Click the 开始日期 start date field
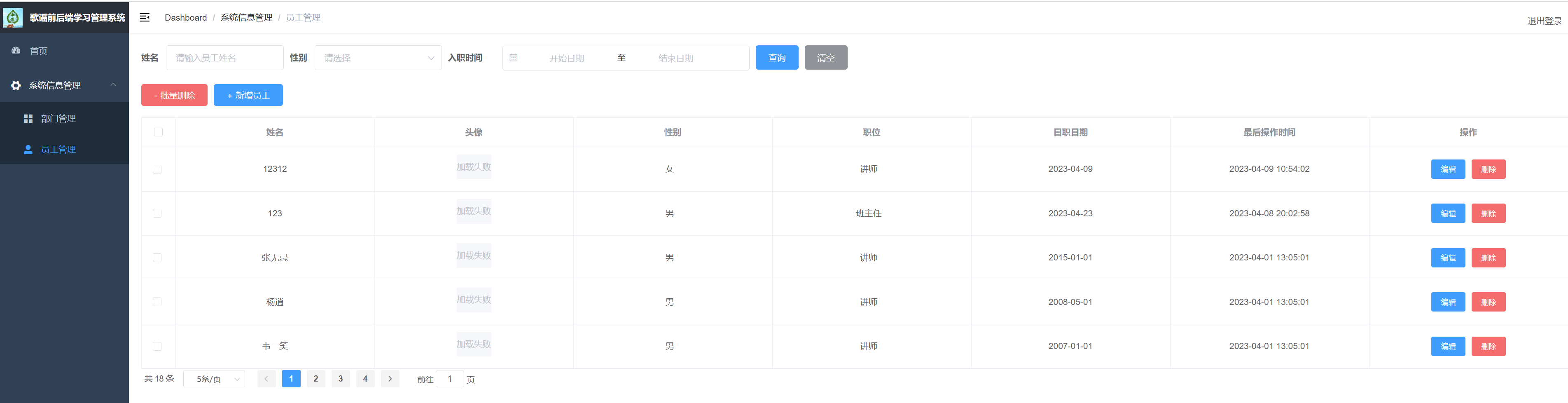The width and height of the screenshot is (1568, 403). pyautogui.click(x=567, y=59)
